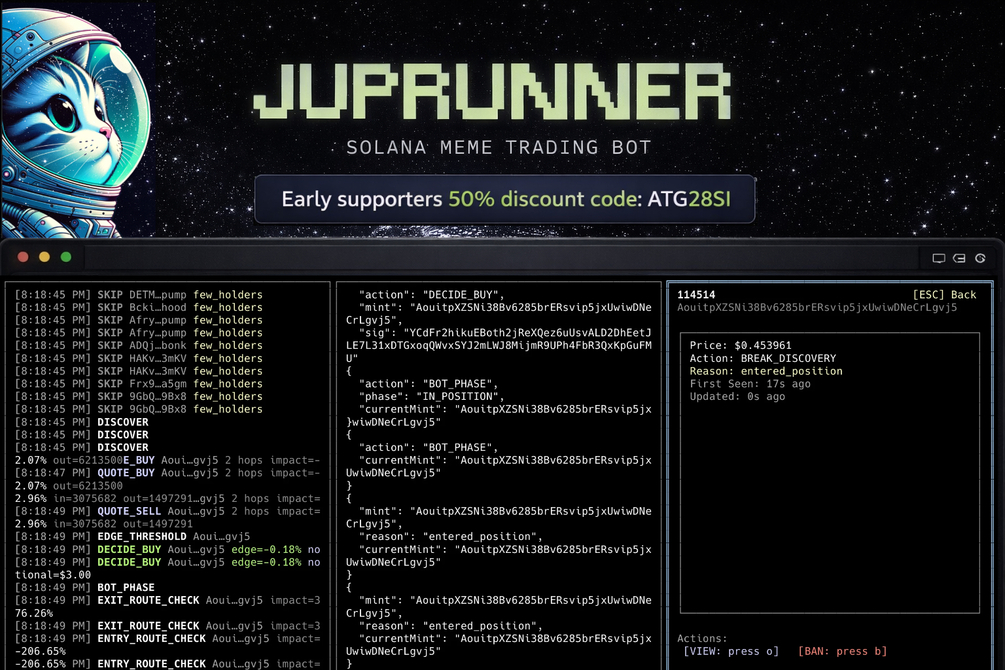Screen dimensions: 1005x670
Task: Click the circular refresh icon in title bar
Action: [x=980, y=258]
